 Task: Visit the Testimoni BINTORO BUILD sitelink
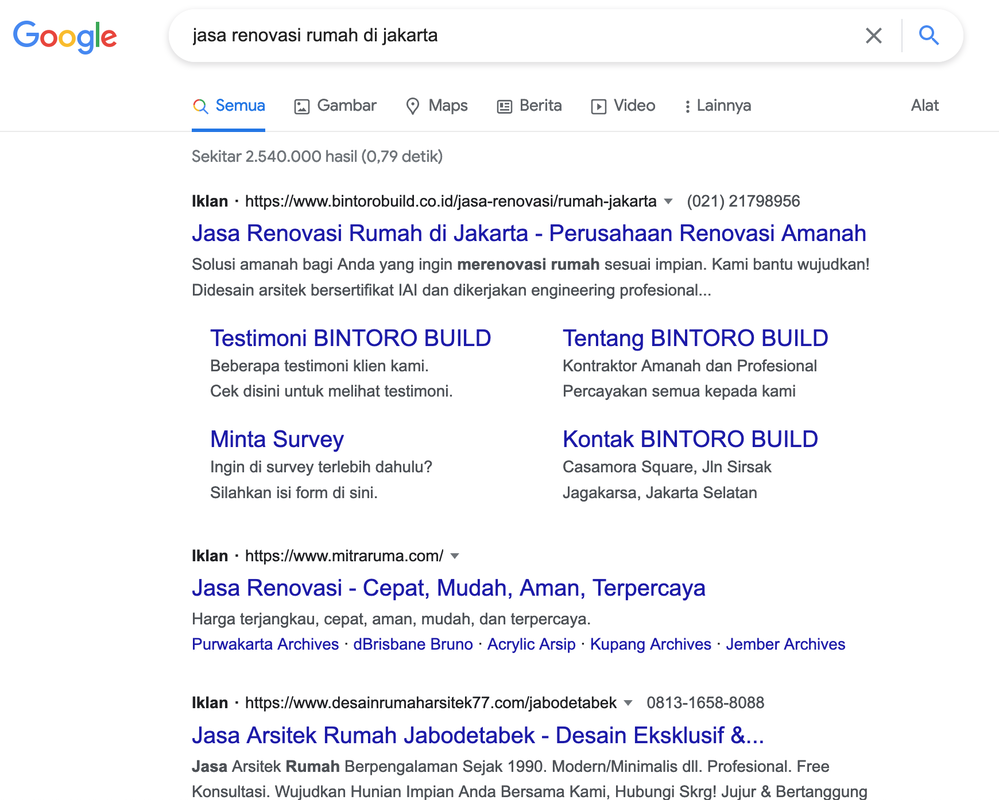pyautogui.click(x=350, y=338)
